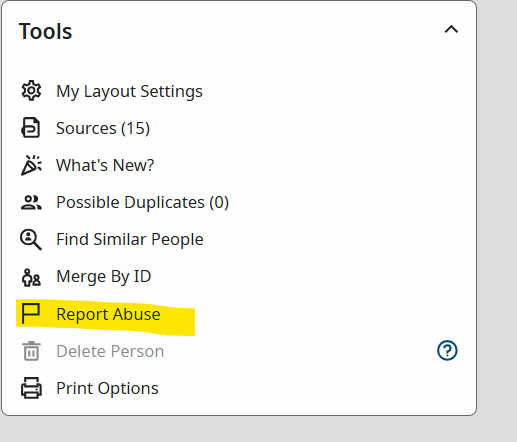This screenshot has width=517, height=442.
Task: Click the gear icon for layout settings
Action: [31, 90]
